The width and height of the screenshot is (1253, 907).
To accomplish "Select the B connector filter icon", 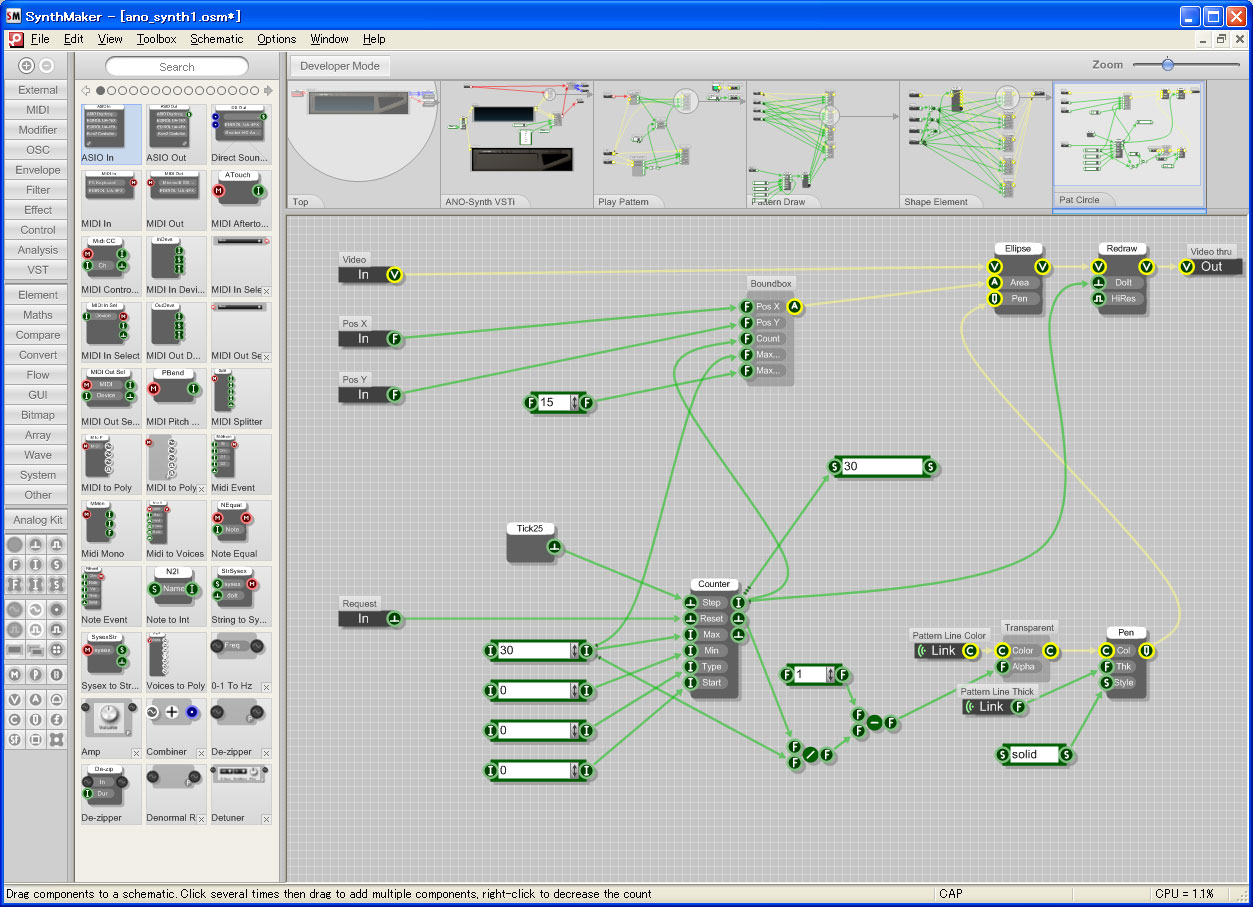I will point(57,675).
